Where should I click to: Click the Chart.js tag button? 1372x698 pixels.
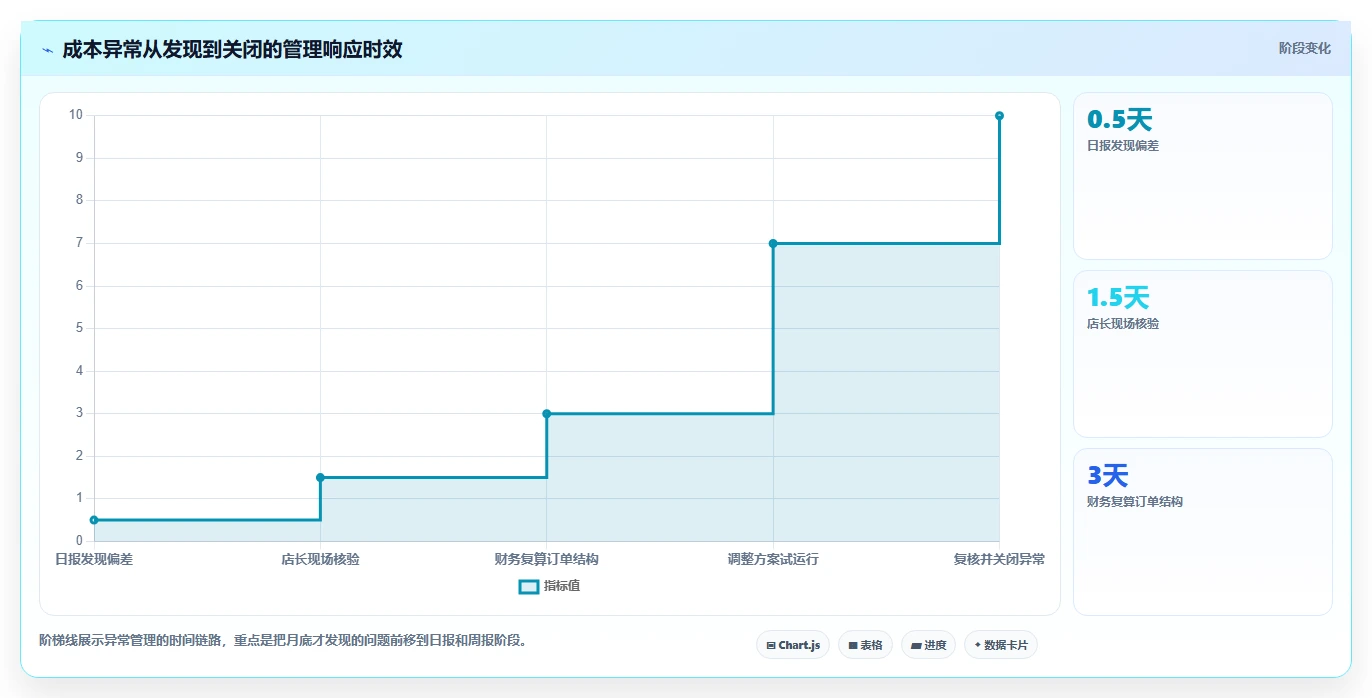click(792, 645)
